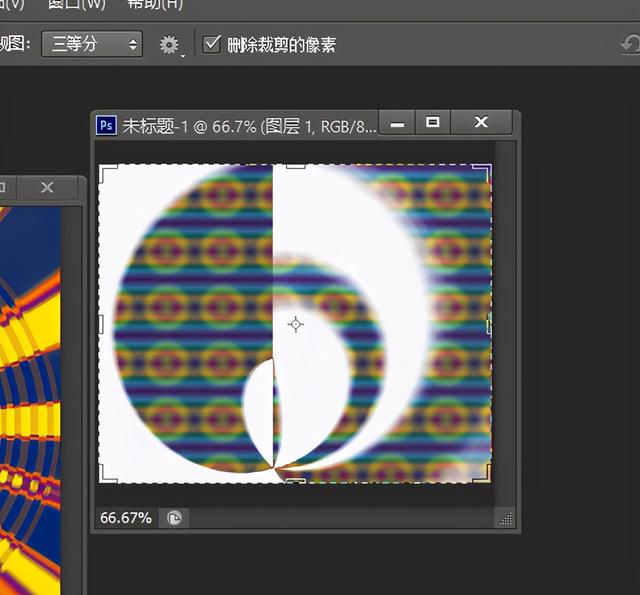640x595 pixels.
Task: Minimize the 未标题-1 document window
Action: coord(397,122)
